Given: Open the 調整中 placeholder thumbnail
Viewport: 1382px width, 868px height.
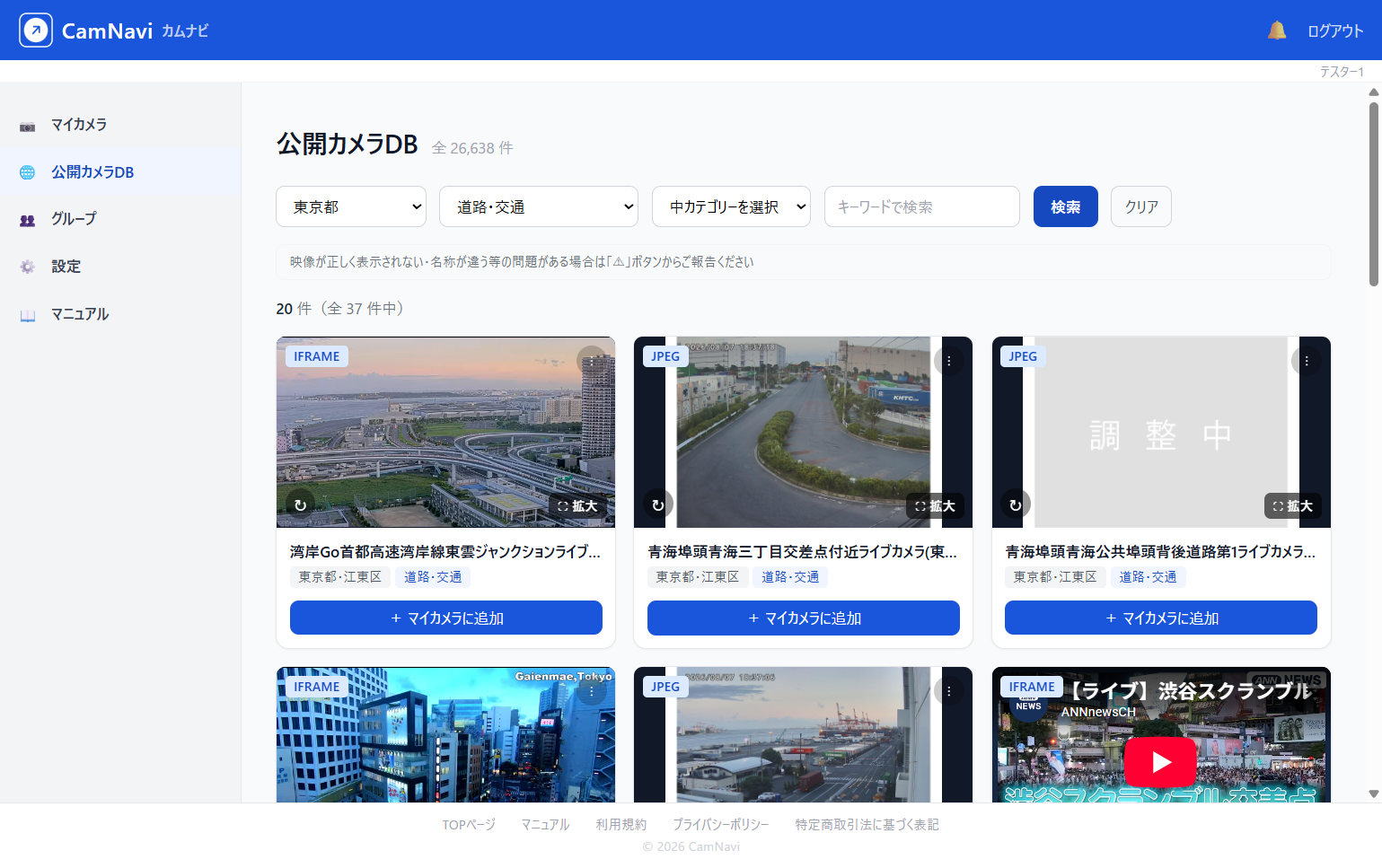Looking at the screenshot, I should tap(1161, 432).
